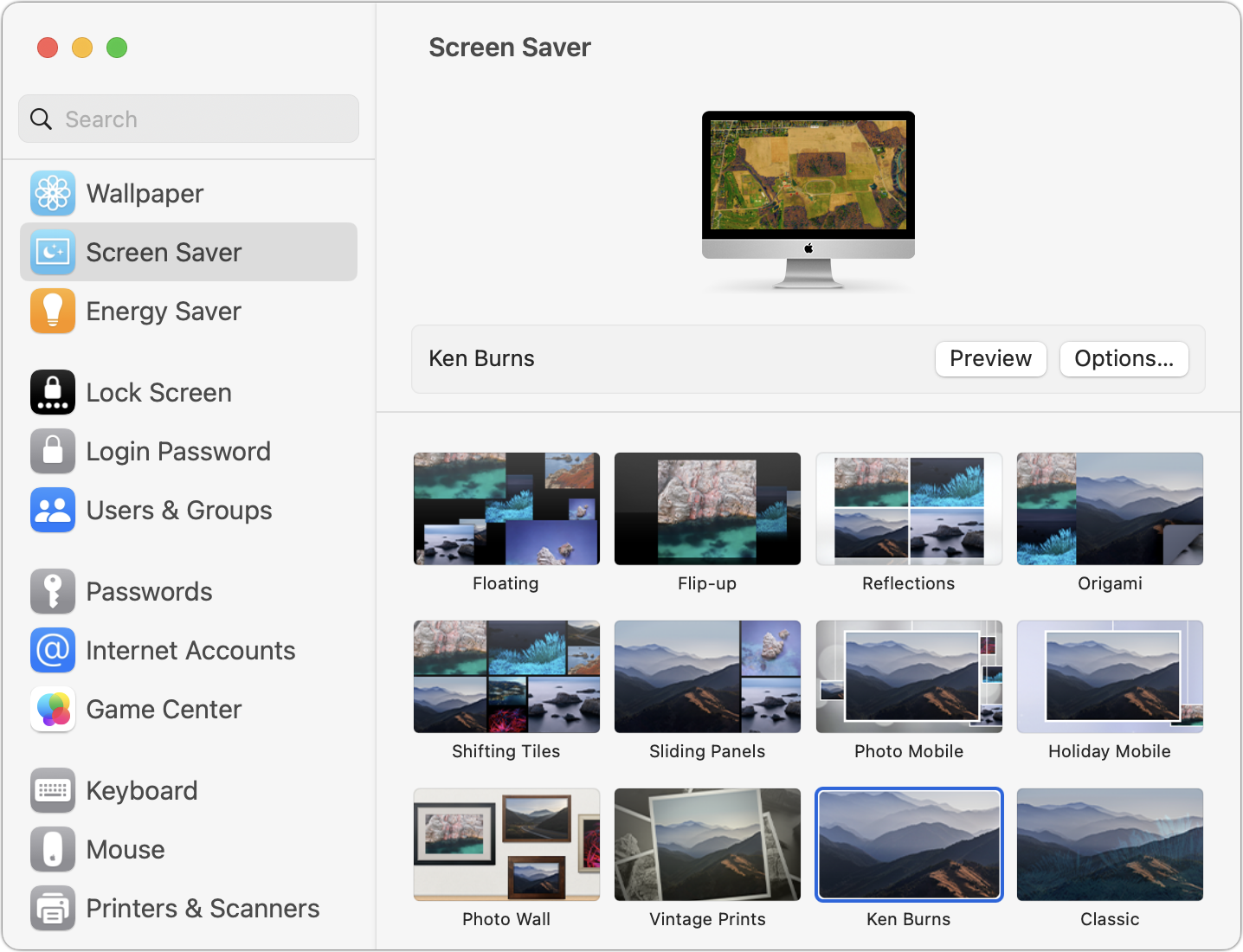Viewport: 1243px width, 952px height.
Task: Click the Wallpaper flower icon
Action: click(53, 193)
